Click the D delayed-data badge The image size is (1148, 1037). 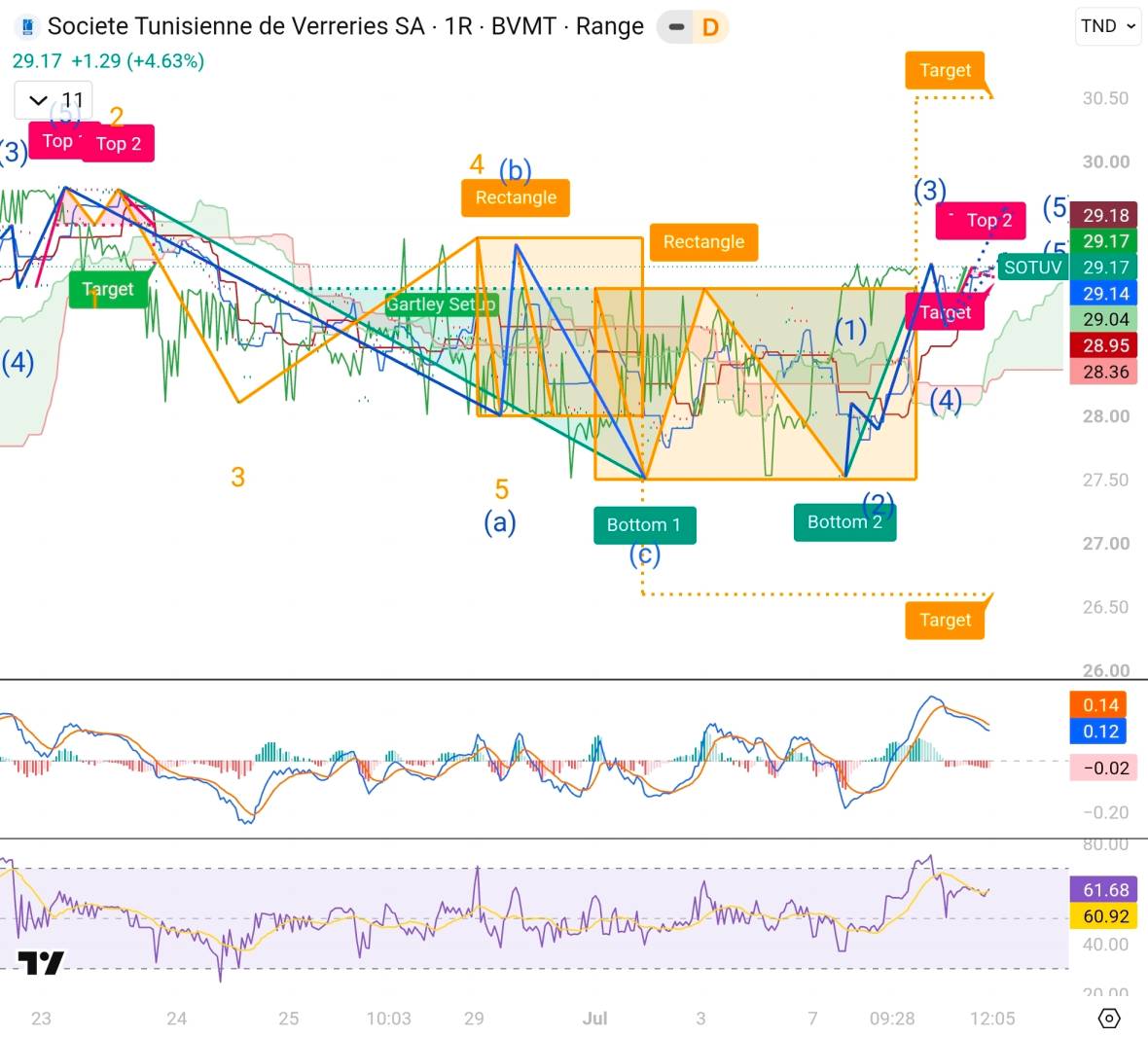pos(710,27)
